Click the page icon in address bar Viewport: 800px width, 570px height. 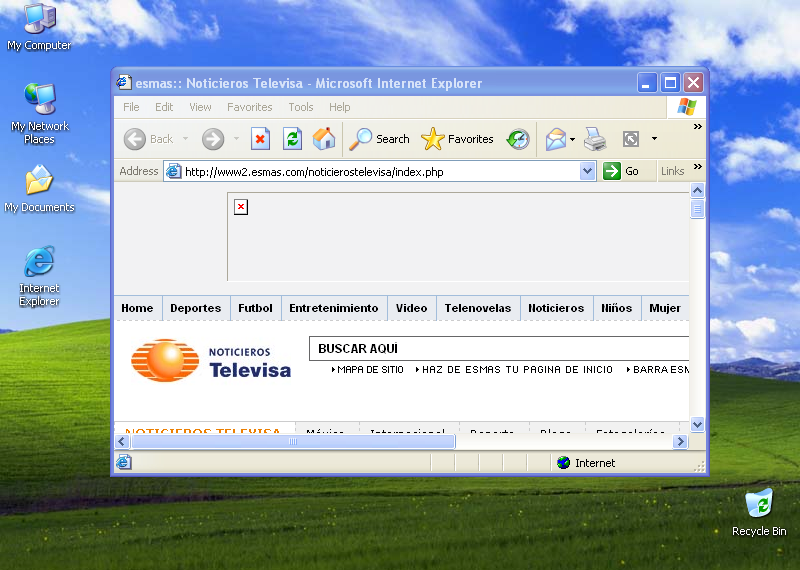pos(173,171)
